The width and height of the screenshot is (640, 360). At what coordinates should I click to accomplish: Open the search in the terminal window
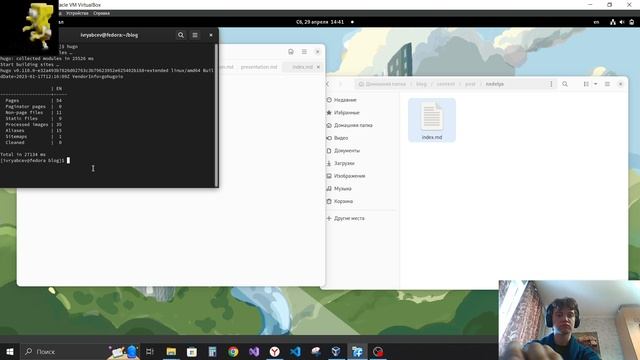coord(181,35)
